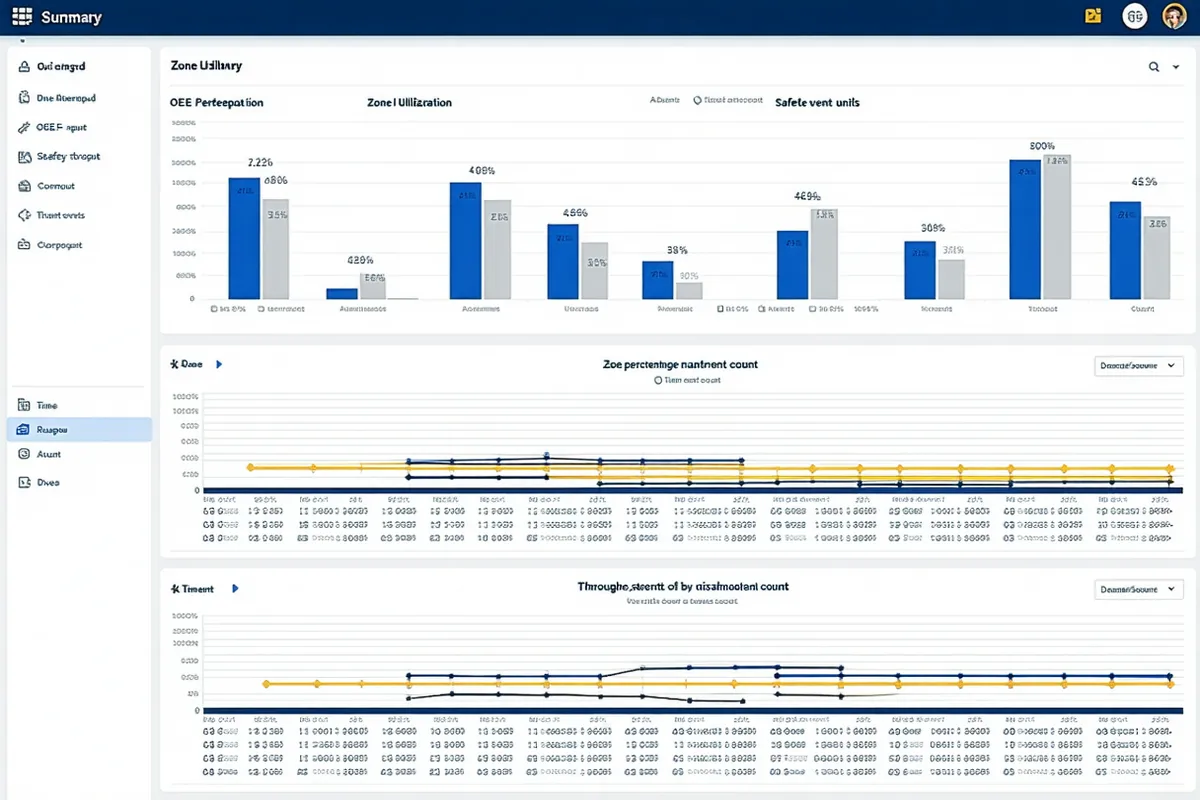1200x800 pixels.
Task: Open dropdown in Zoe percentinge nantnent count panel
Action: [x=1139, y=366]
